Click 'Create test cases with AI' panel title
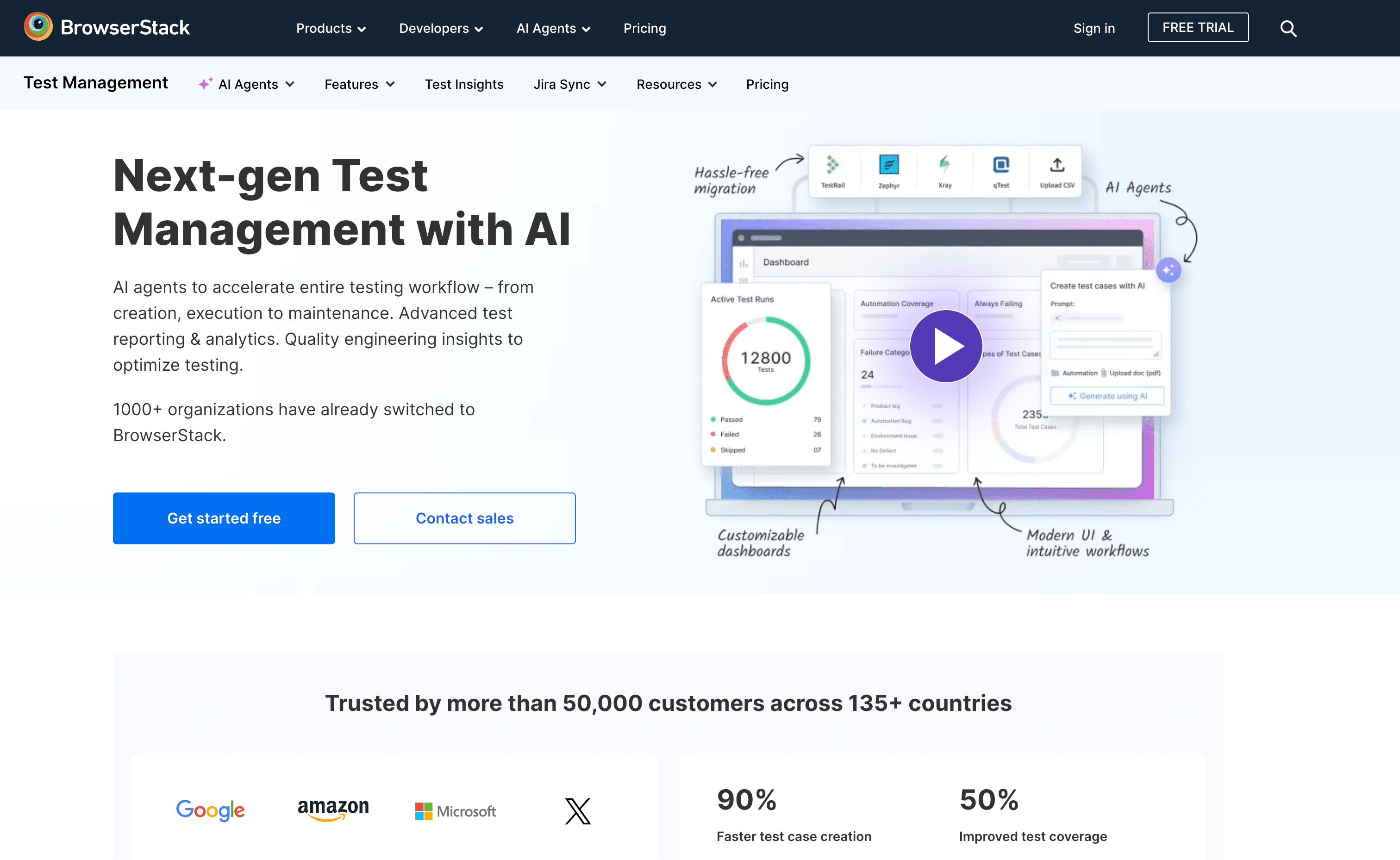Viewport: 1400px width, 860px height. point(1097,286)
